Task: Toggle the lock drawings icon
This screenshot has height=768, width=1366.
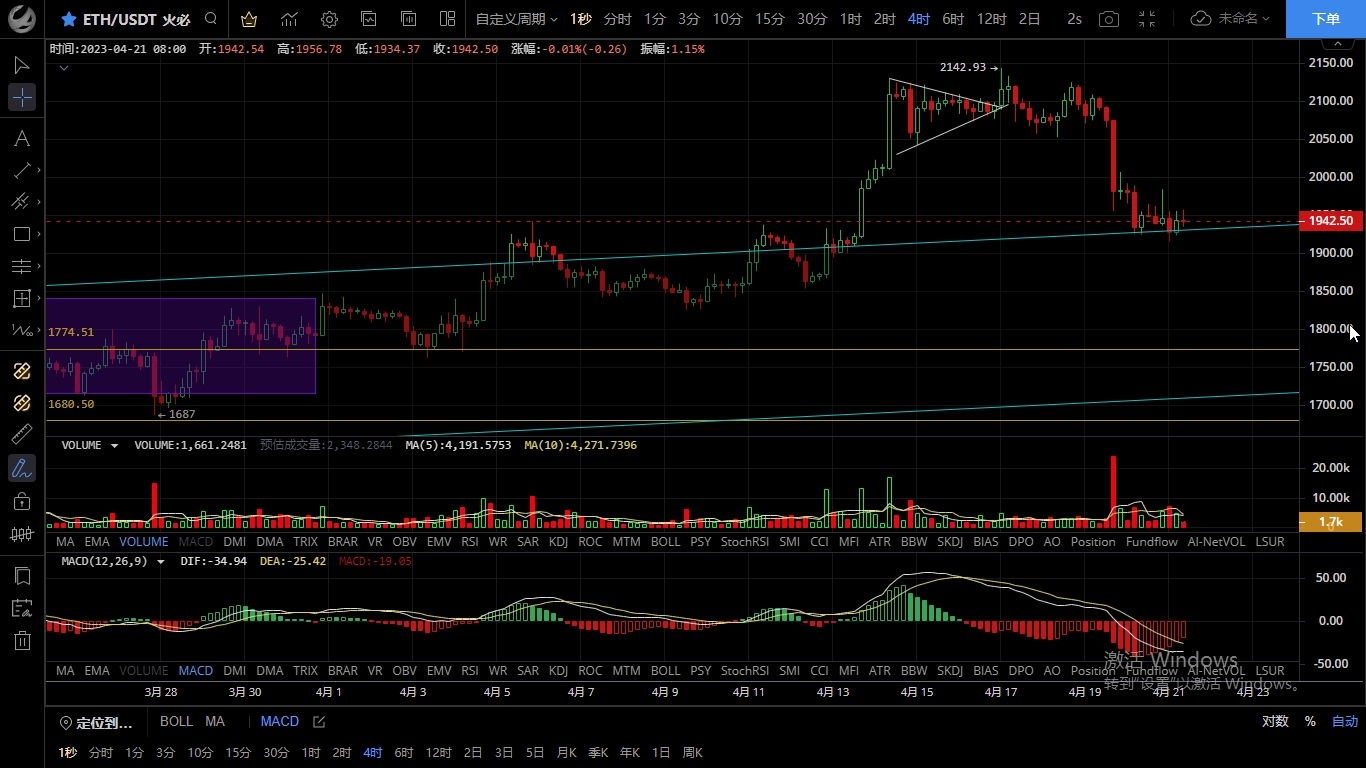Action: point(21,501)
